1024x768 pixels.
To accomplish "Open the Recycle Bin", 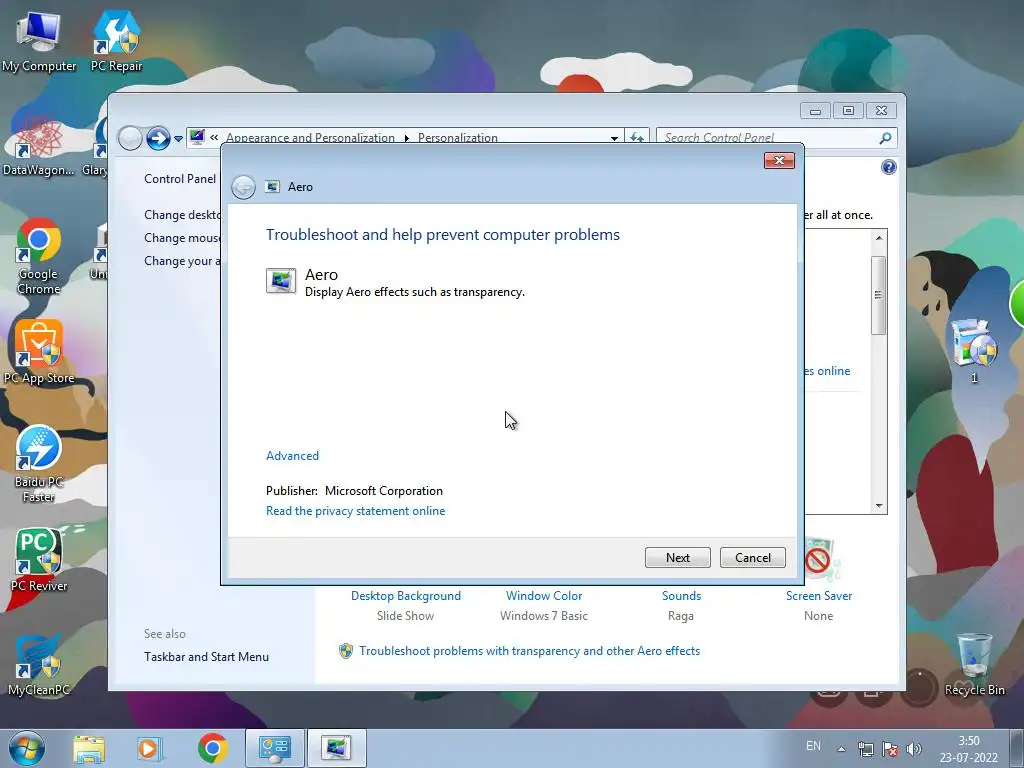I will coord(974,664).
